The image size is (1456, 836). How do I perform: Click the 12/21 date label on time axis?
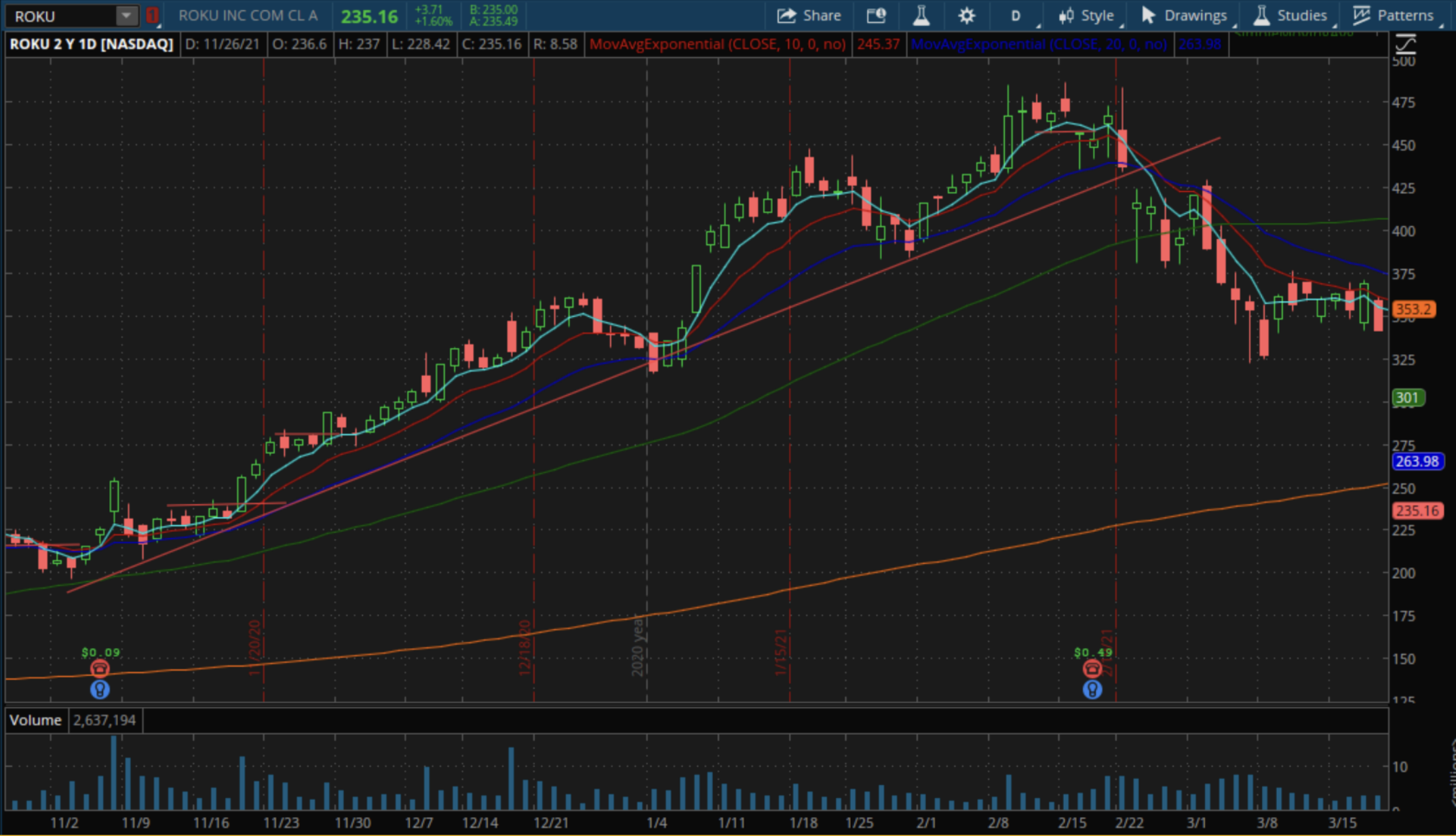pyautogui.click(x=551, y=822)
